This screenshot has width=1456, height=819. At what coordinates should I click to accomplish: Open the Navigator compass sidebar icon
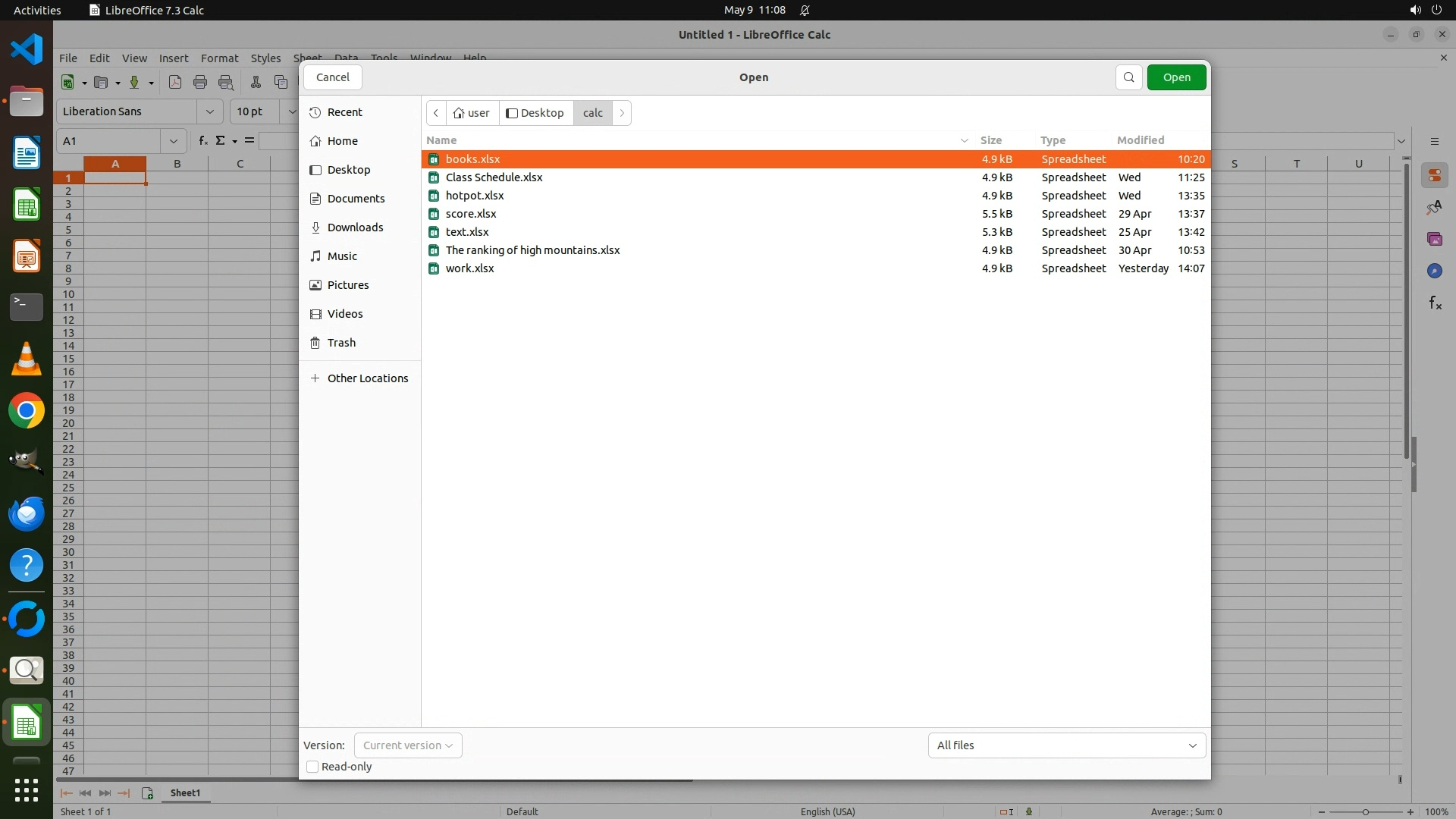pos(1434,271)
